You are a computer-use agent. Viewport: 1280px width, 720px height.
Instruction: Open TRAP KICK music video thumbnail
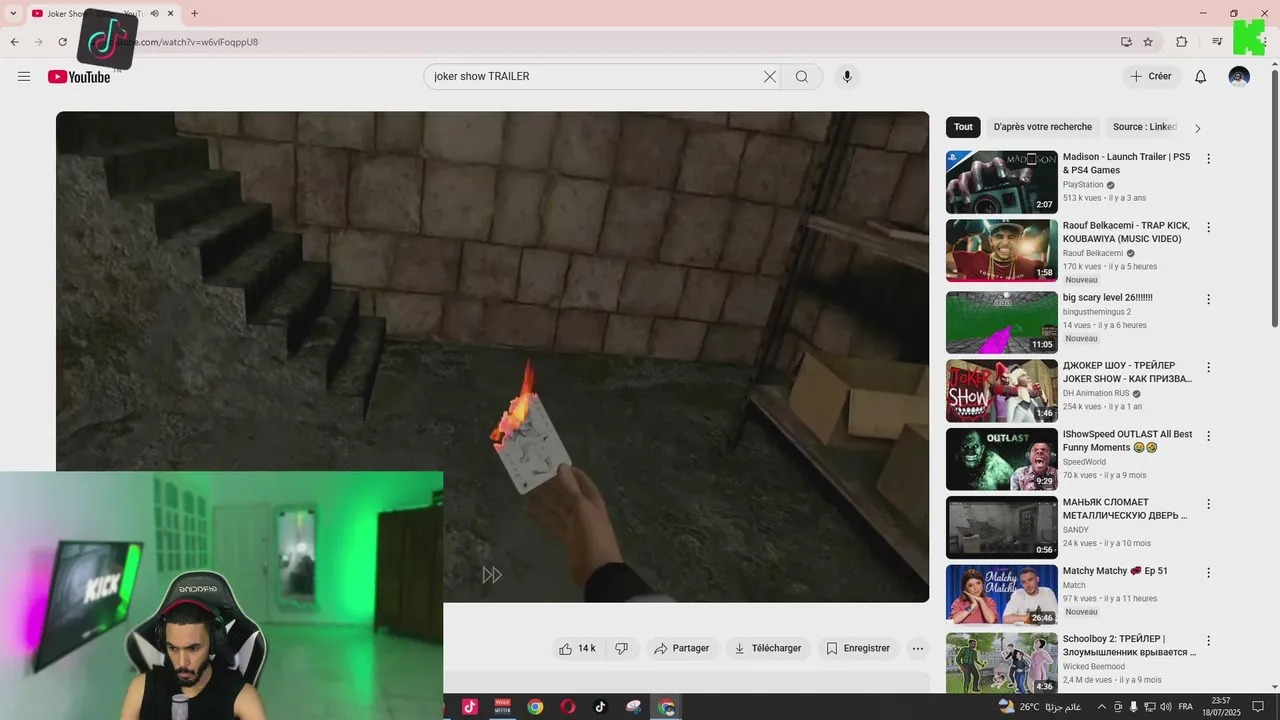1001,250
